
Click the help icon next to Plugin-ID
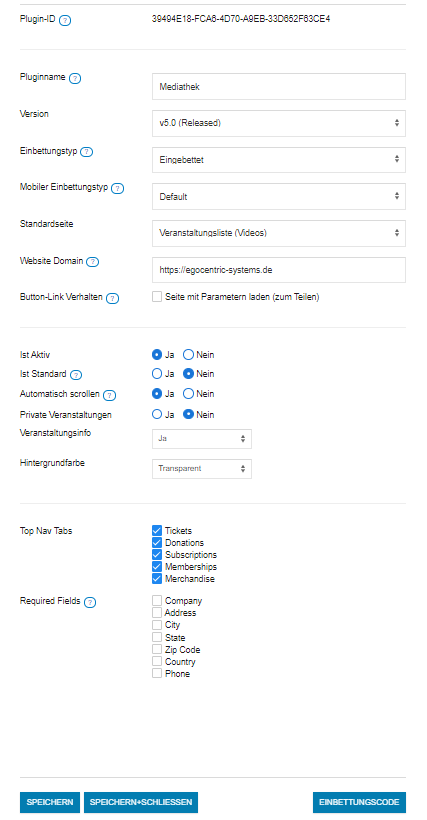click(x=65, y=20)
